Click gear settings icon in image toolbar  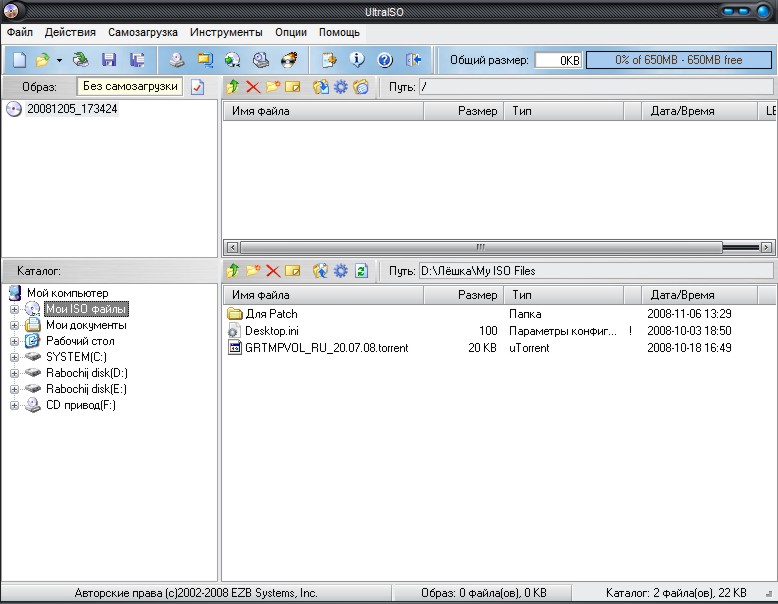point(340,87)
